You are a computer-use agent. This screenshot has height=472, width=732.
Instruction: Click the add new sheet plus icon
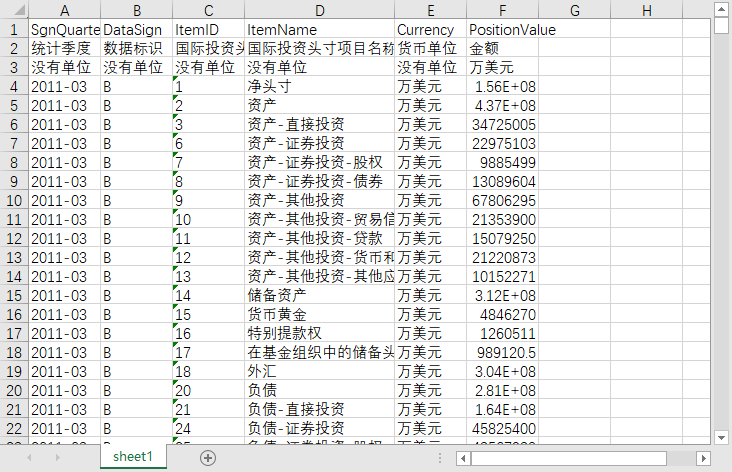[x=208, y=458]
